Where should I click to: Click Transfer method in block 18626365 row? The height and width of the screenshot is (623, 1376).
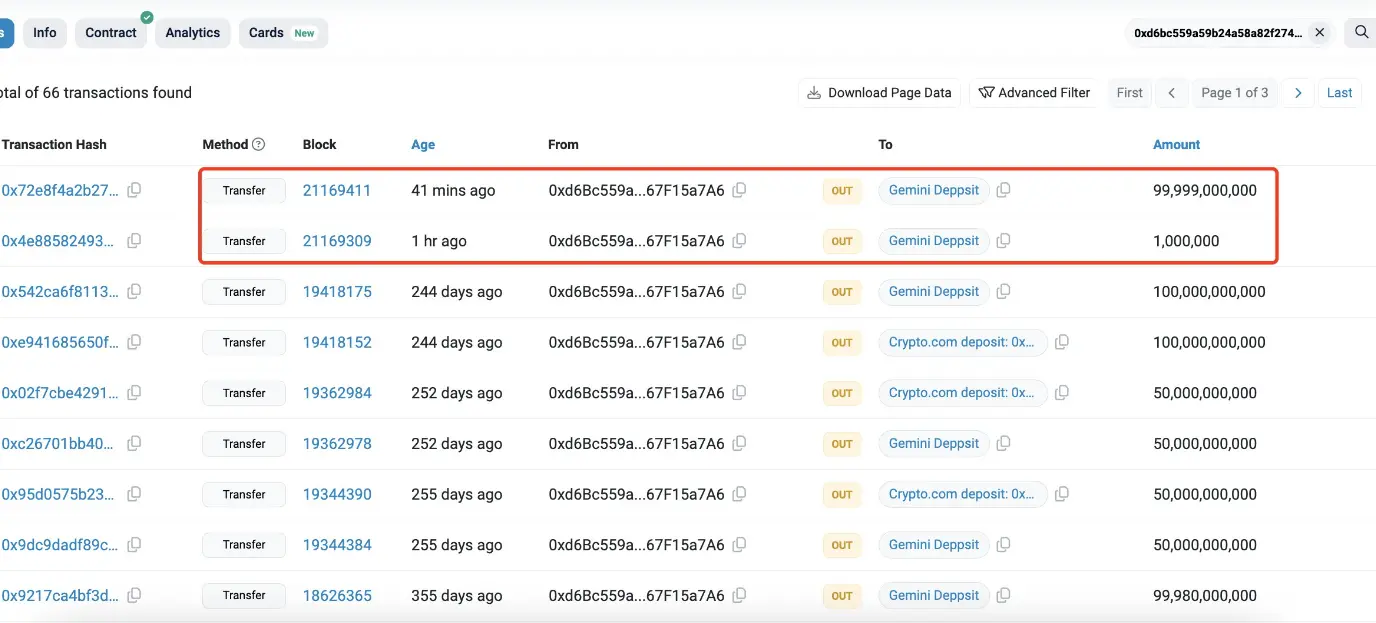click(x=244, y=595)
